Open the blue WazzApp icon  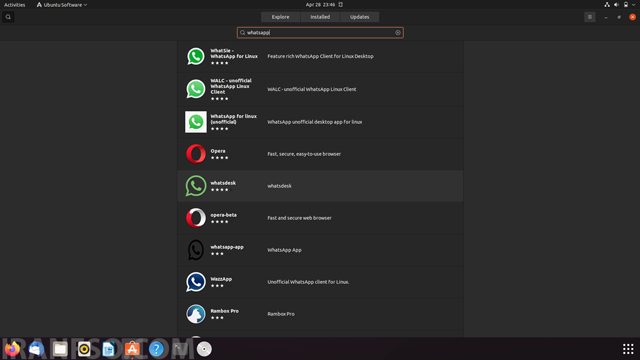[x=196, y=282]
